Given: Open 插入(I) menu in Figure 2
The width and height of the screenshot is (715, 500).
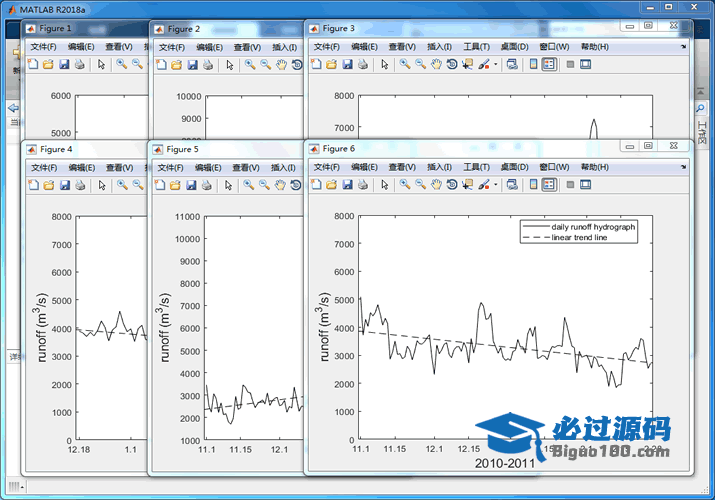Looking at the screenshot, I should [285, 47].
